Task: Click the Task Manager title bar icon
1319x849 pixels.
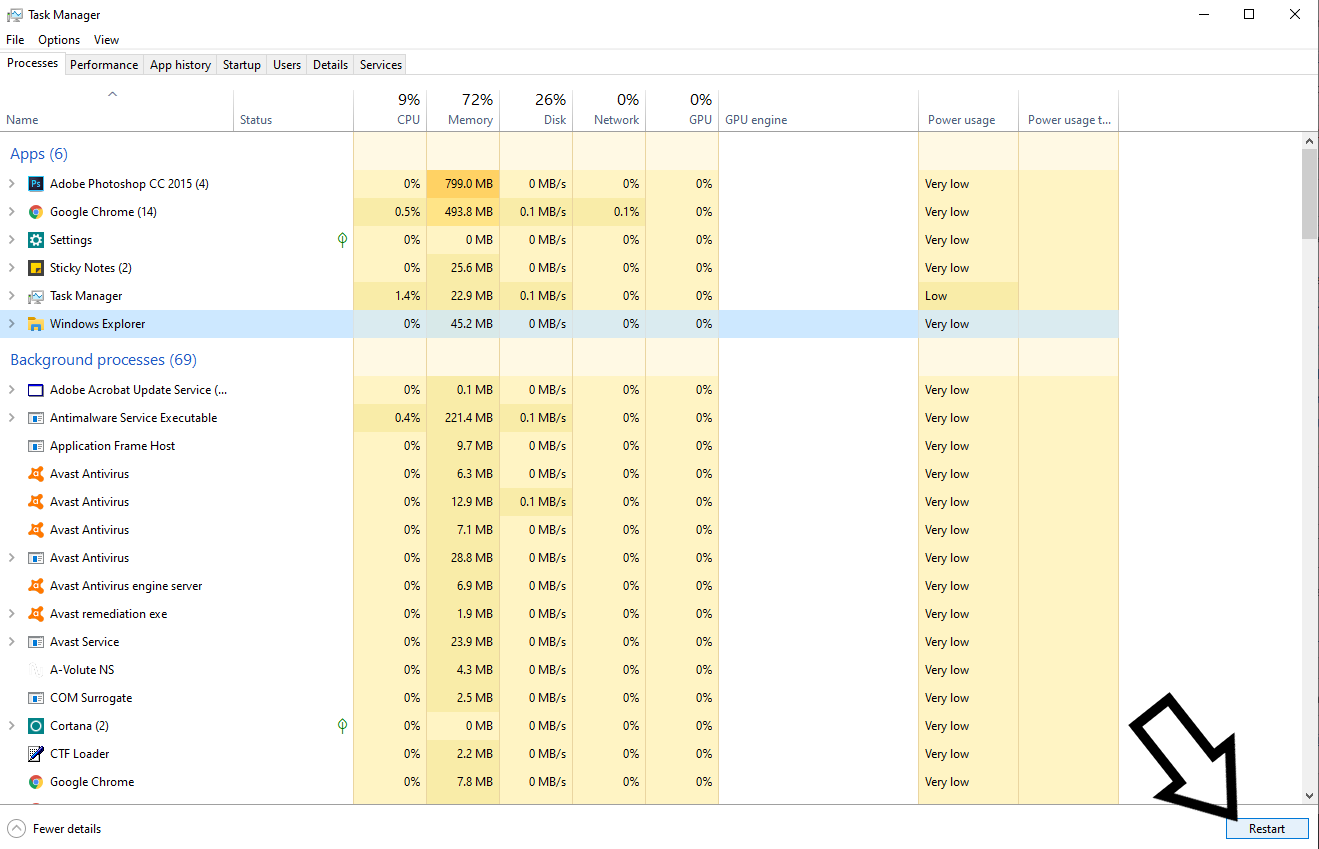Action: point(15,15)
